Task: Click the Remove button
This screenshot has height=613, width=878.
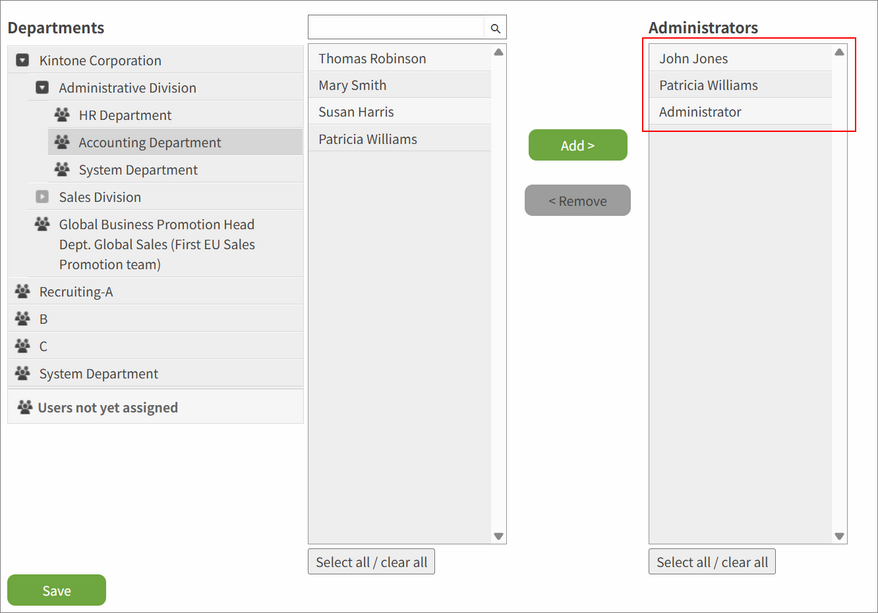Action: coord(577,200)
